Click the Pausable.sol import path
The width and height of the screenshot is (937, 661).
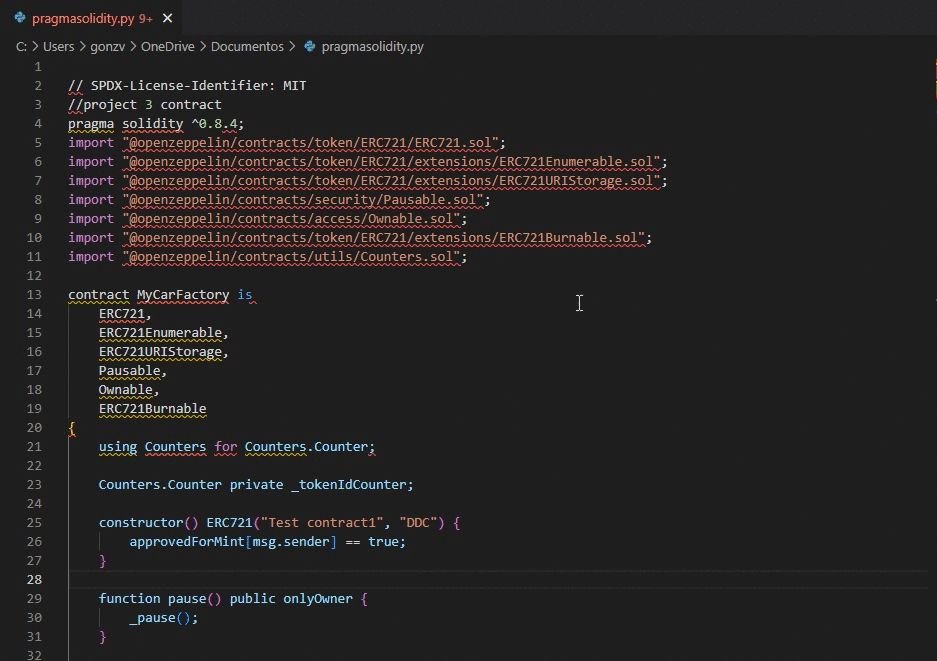[303, 200]
